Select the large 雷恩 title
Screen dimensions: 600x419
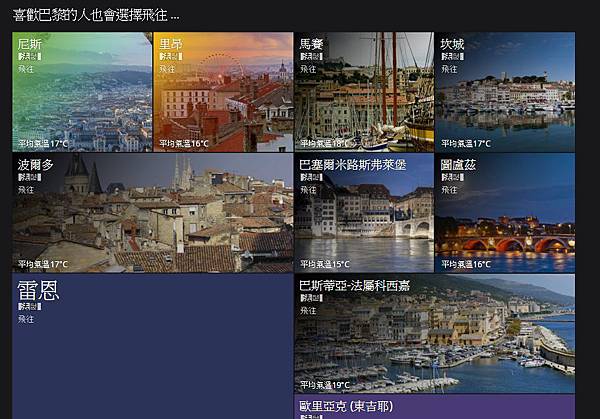tap(38, 290)
